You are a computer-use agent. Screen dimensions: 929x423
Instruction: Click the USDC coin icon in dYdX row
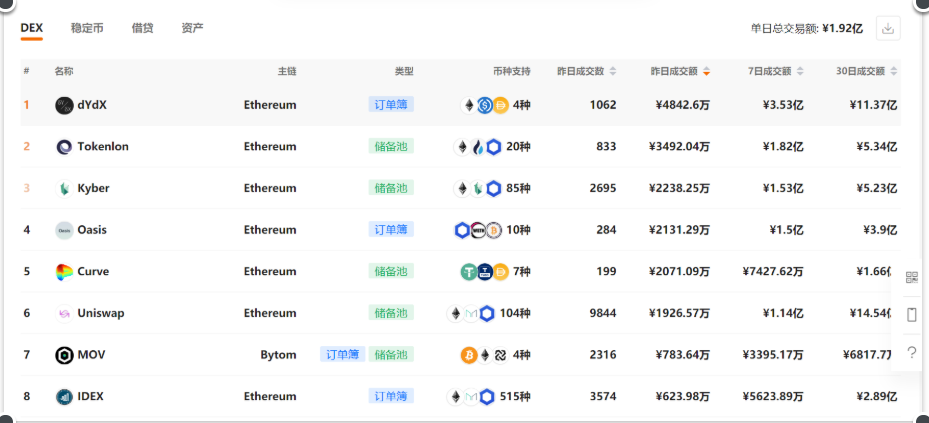coord(485,105)
